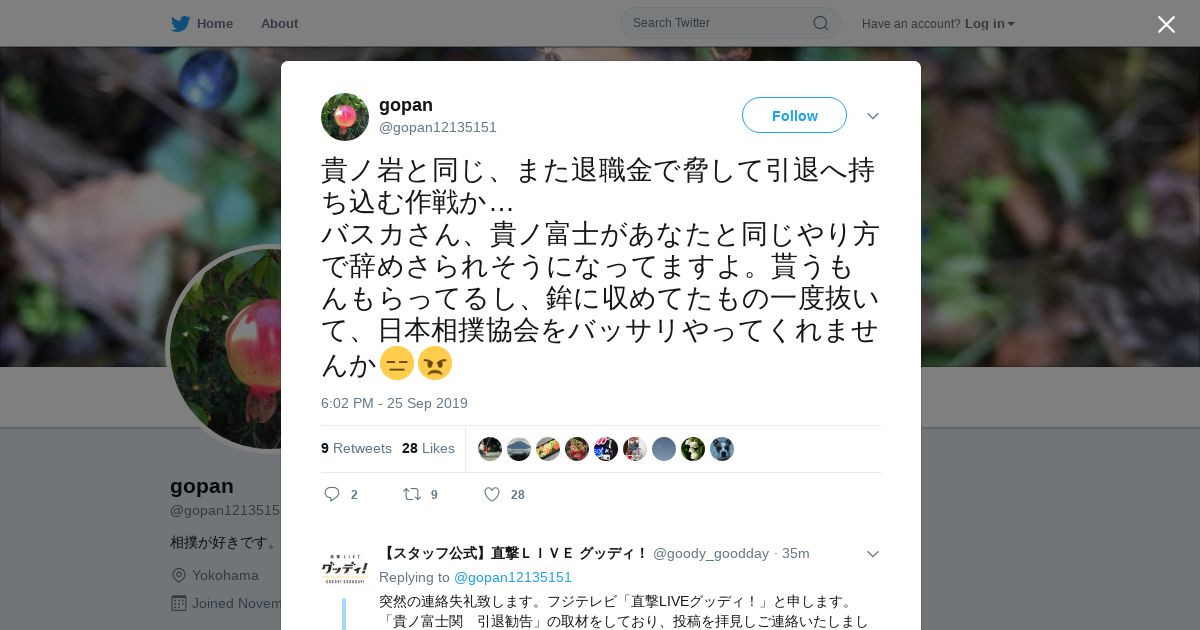Open gopan's avatar in tweet header
1200x630 pixels.
pyautogui.click(x=345, y=117)
